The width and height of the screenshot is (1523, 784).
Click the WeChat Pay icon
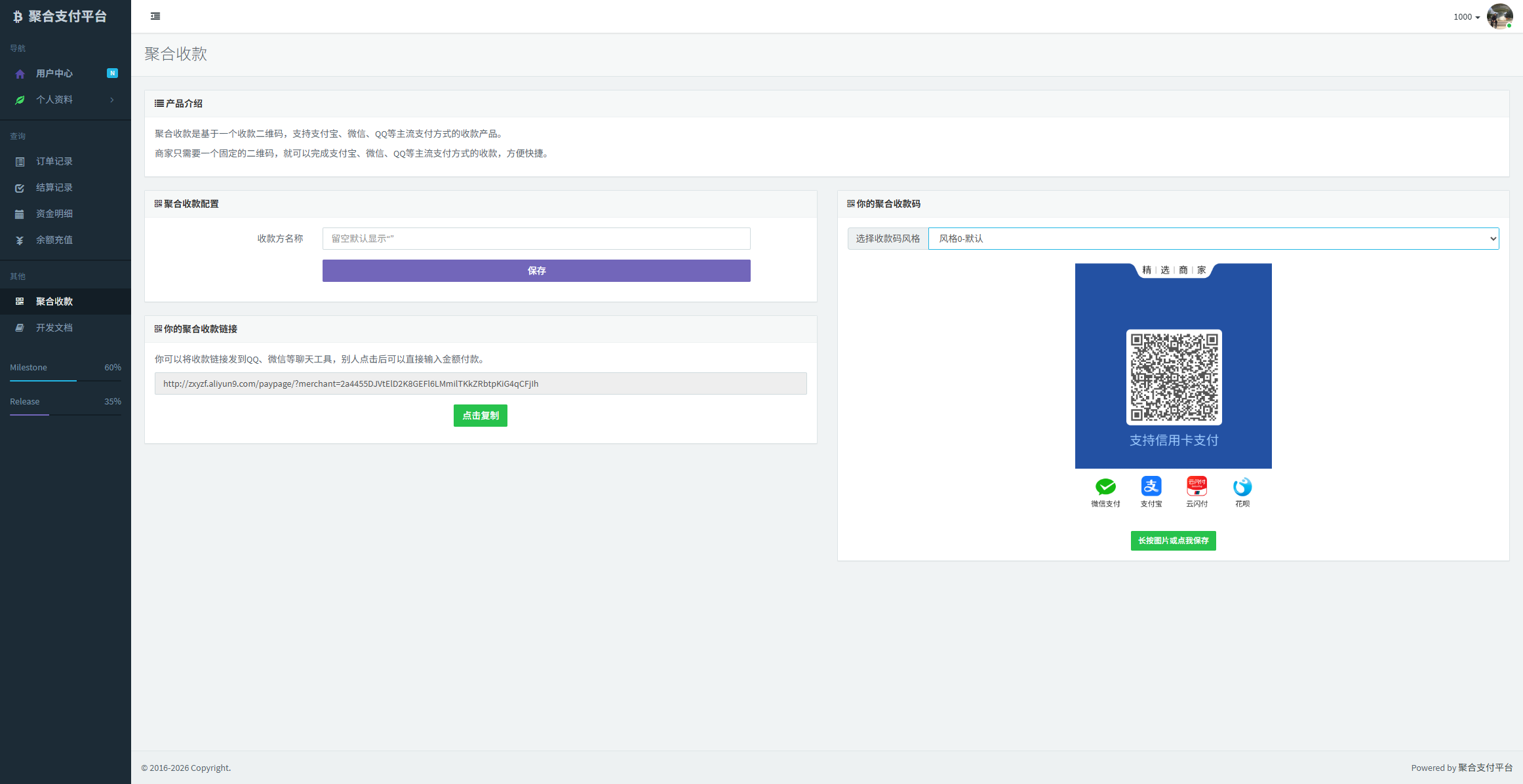tap(1105, 486)
